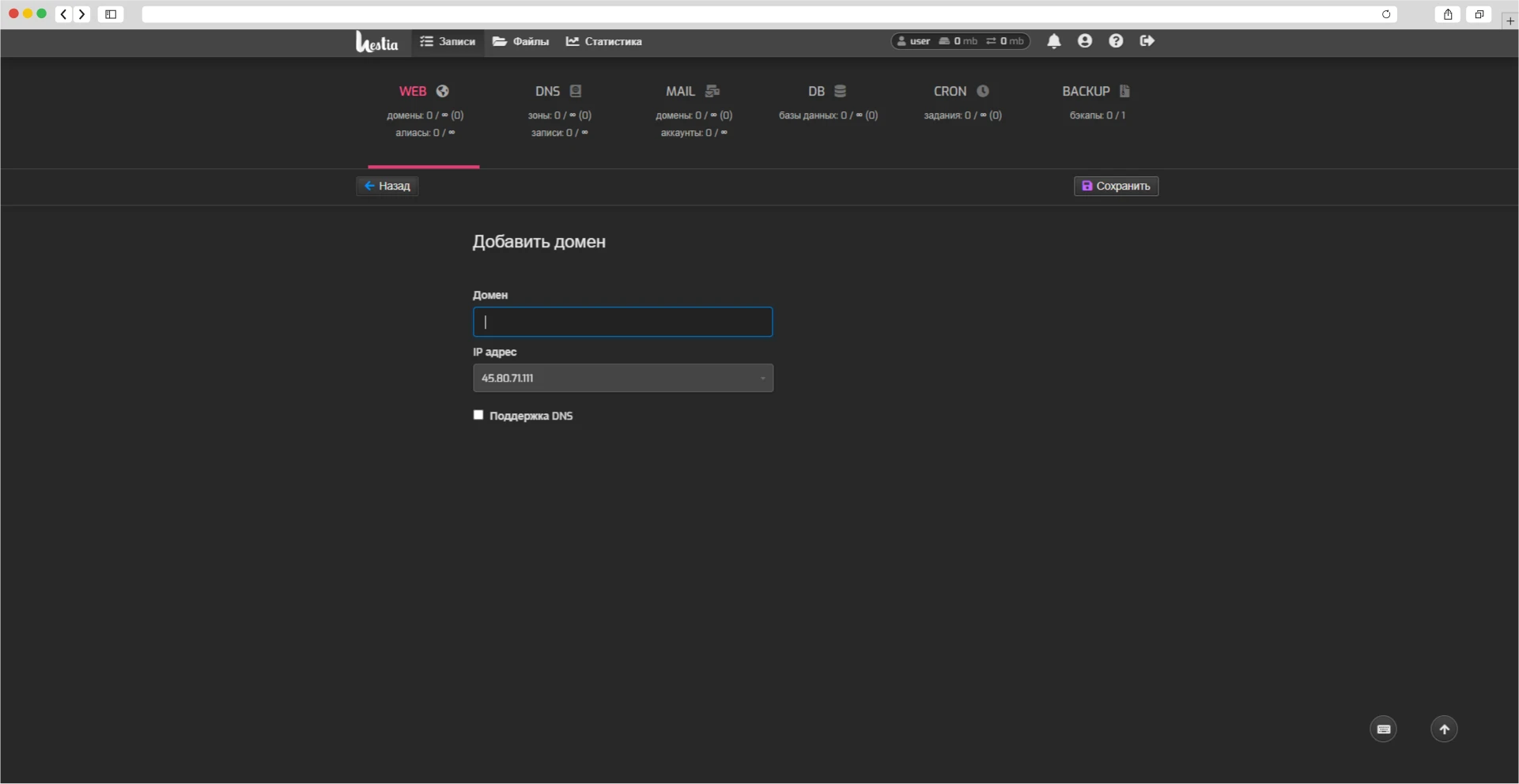
Task: Open the help question mark icon
Action: 1115,41
